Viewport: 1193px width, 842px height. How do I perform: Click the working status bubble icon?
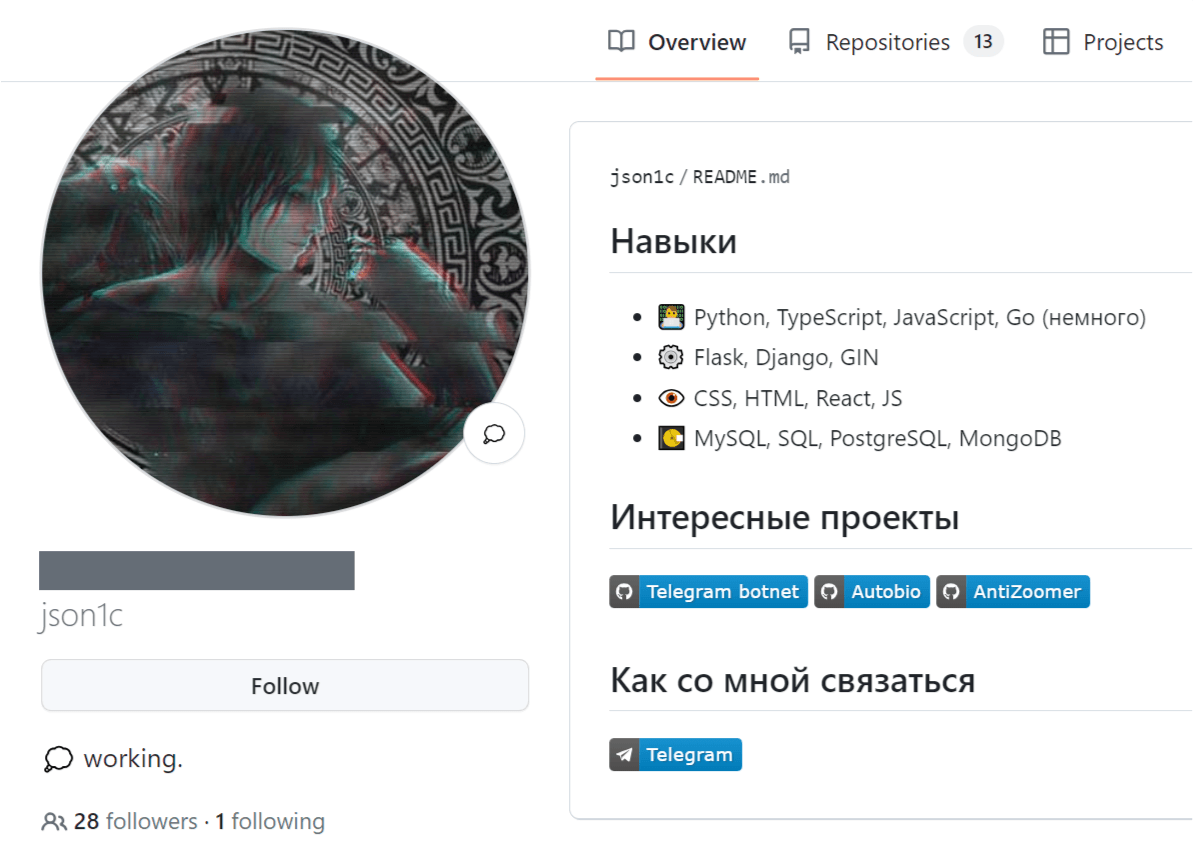(x=58, y=760)
